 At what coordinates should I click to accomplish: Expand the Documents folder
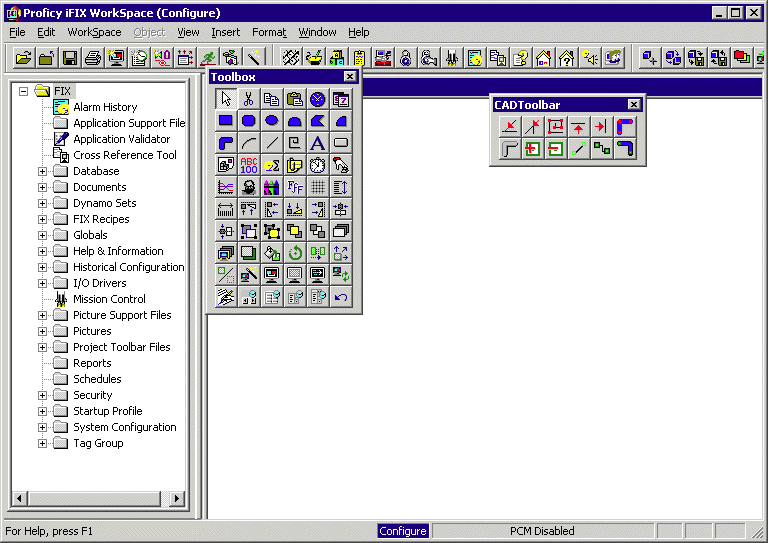(43, 188)
